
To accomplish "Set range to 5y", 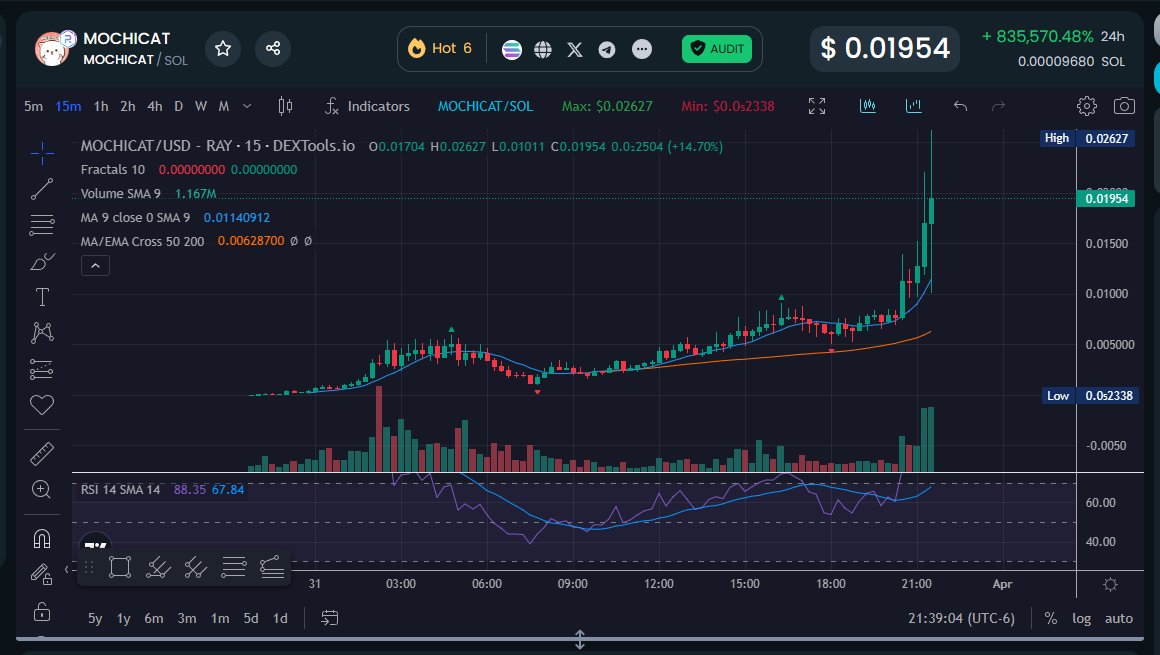I will (x=95, y=618).
